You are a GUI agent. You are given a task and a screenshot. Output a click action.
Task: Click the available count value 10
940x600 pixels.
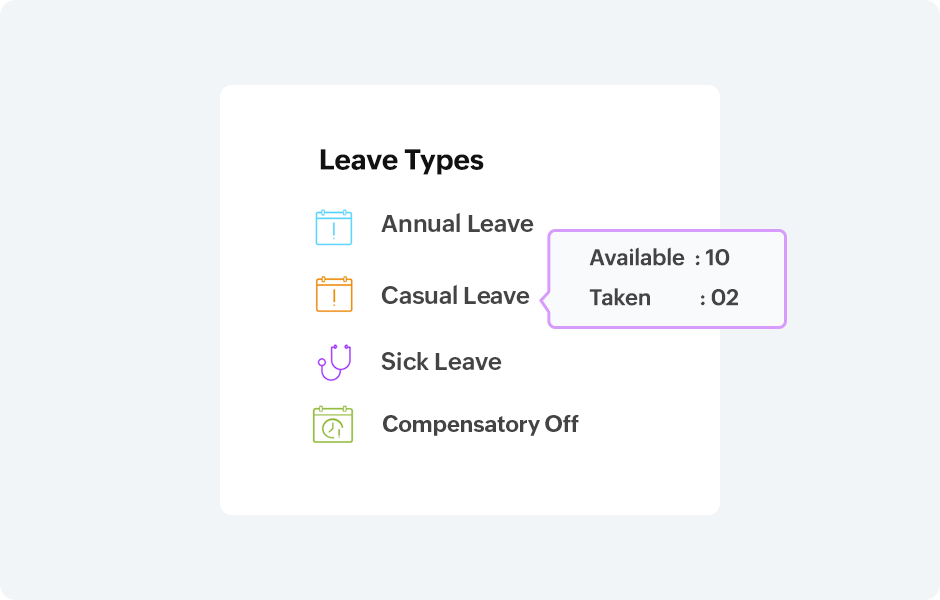pos(717,257)
